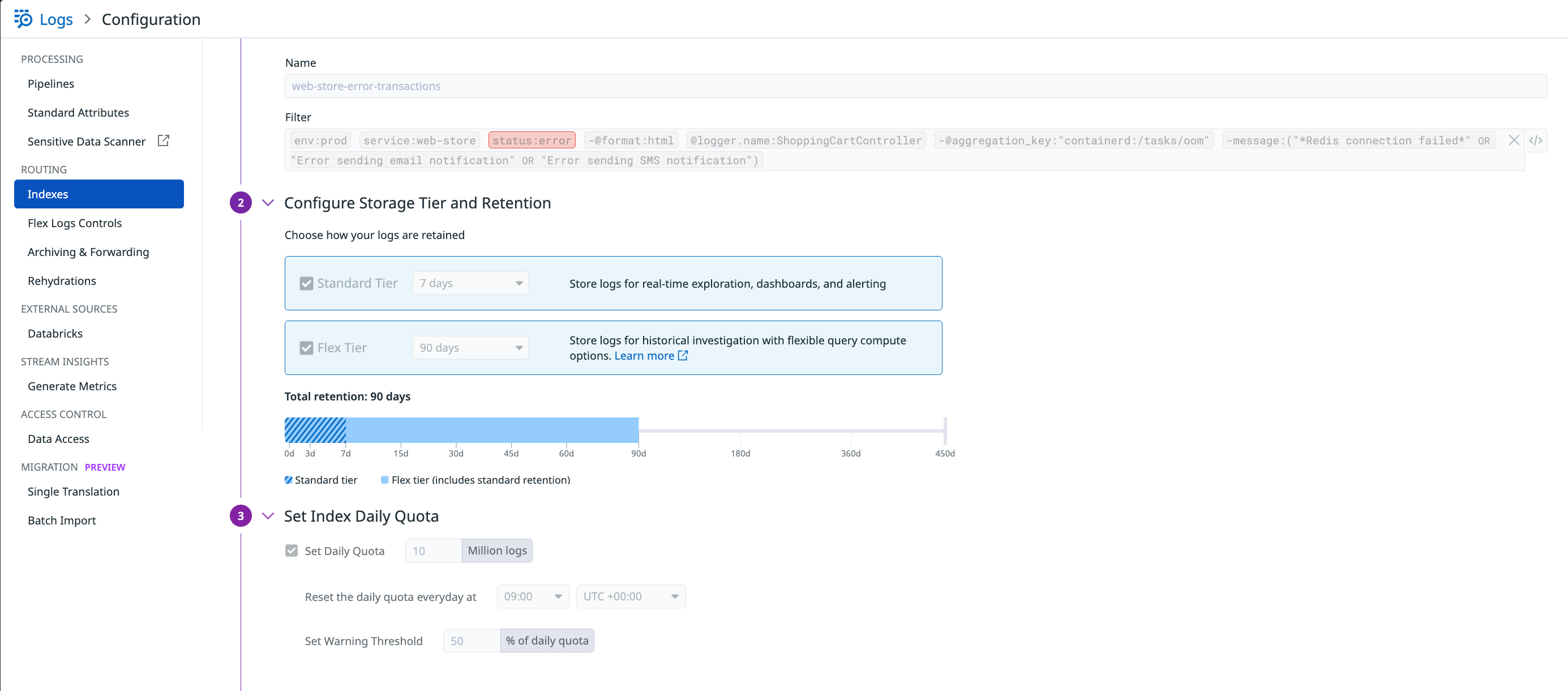
Task: Open Single Translation migration page
Action: [73, 492]
